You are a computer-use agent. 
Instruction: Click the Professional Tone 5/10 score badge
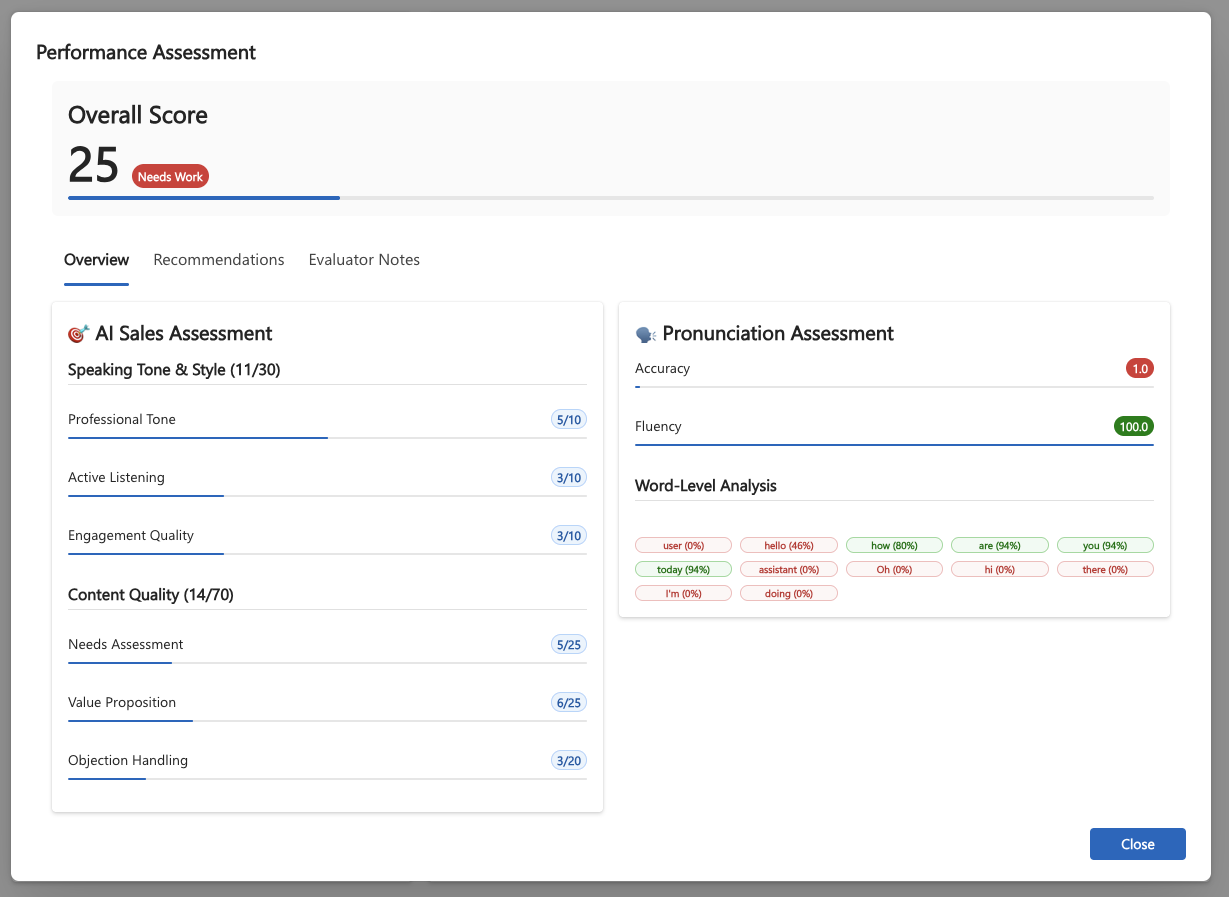(x=568, y=420)
